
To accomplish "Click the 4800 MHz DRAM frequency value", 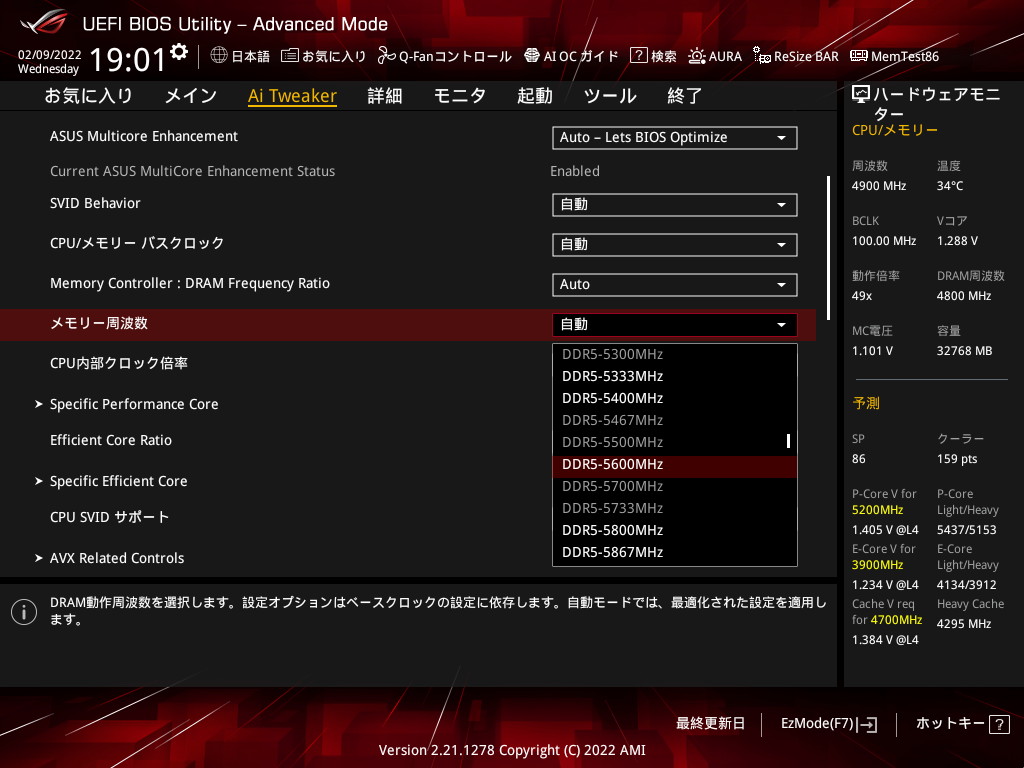I will pos(964,296).
